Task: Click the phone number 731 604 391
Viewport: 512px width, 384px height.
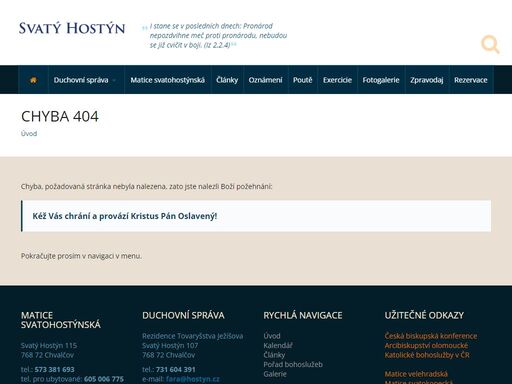Action: click(176, 369)
